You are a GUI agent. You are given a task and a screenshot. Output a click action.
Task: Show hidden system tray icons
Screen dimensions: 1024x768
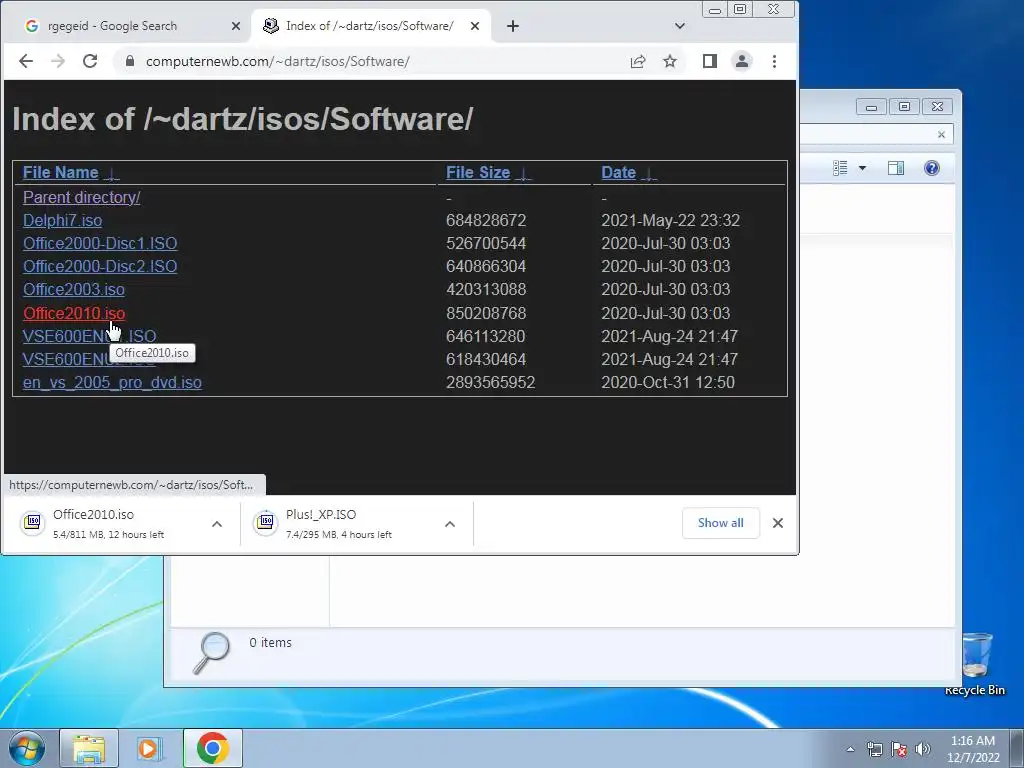coord(850,749)
